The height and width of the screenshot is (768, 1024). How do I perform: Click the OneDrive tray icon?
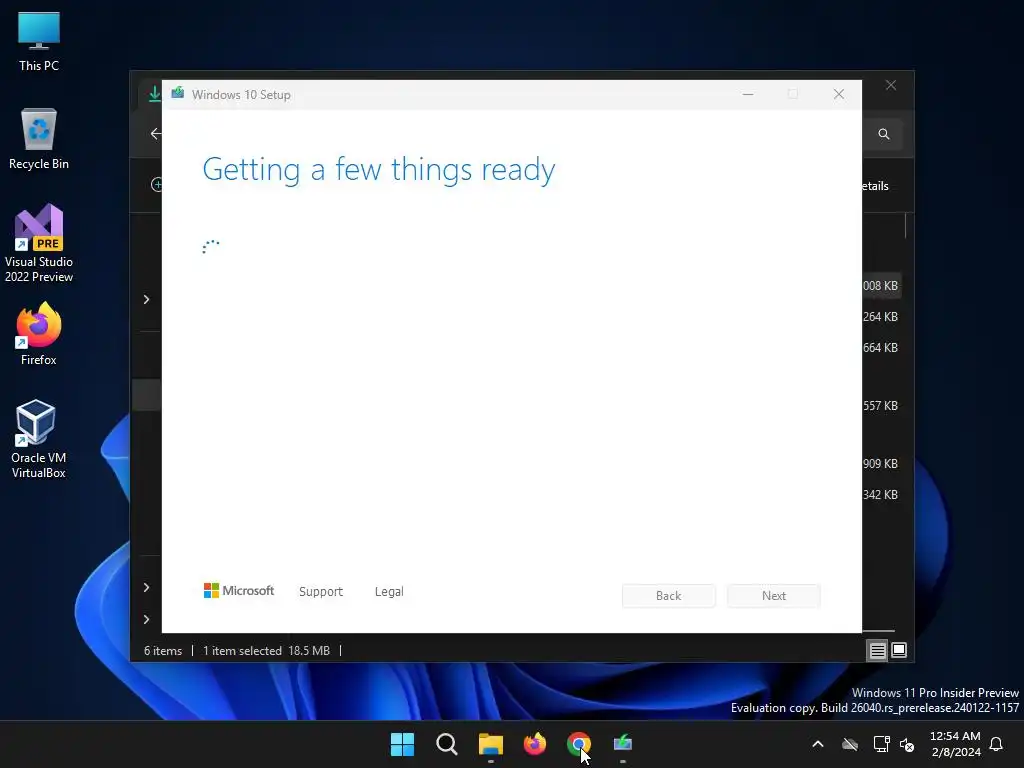click(850, 744)
